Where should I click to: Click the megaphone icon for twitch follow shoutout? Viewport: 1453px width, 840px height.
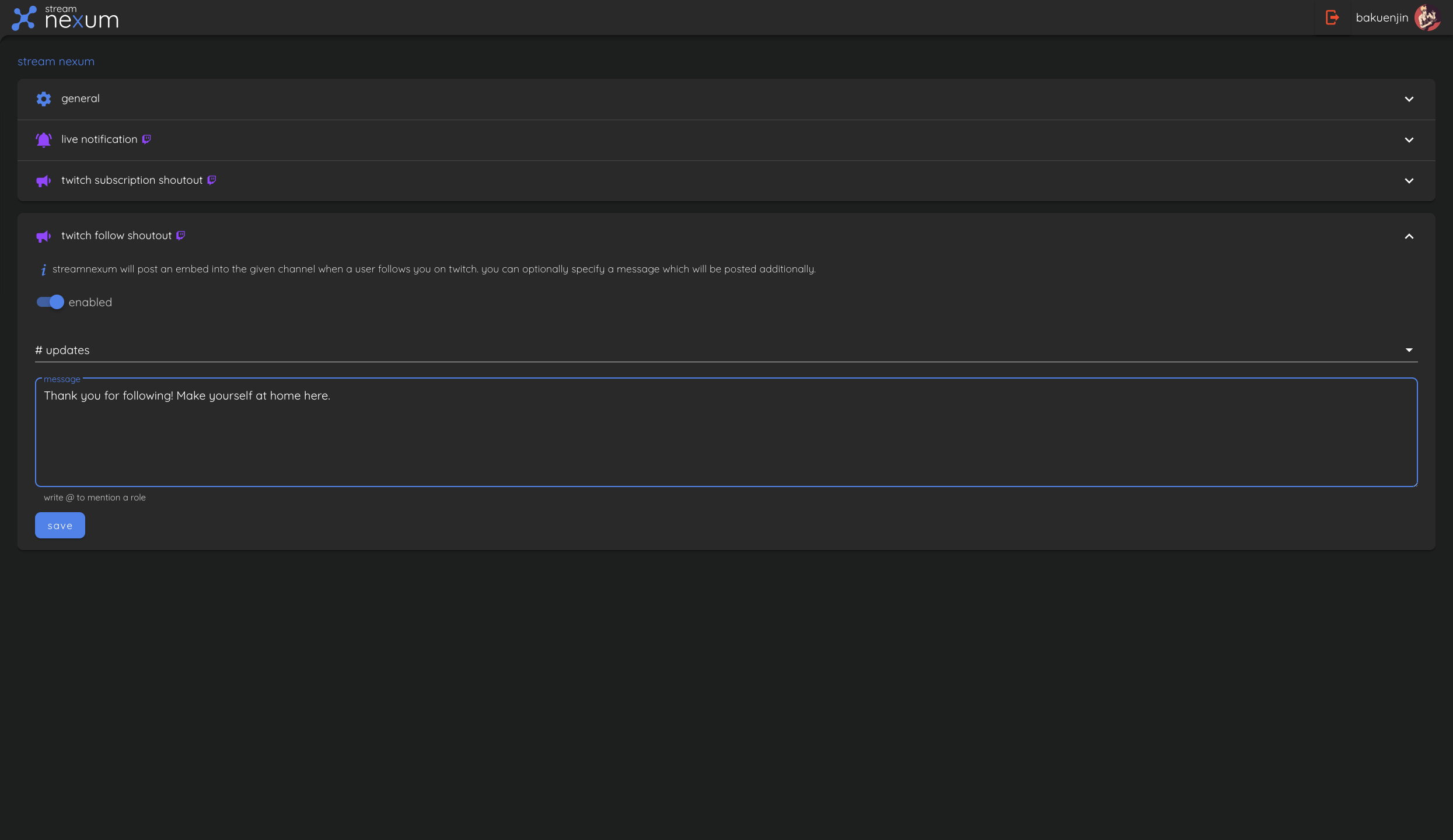point(43,236)
